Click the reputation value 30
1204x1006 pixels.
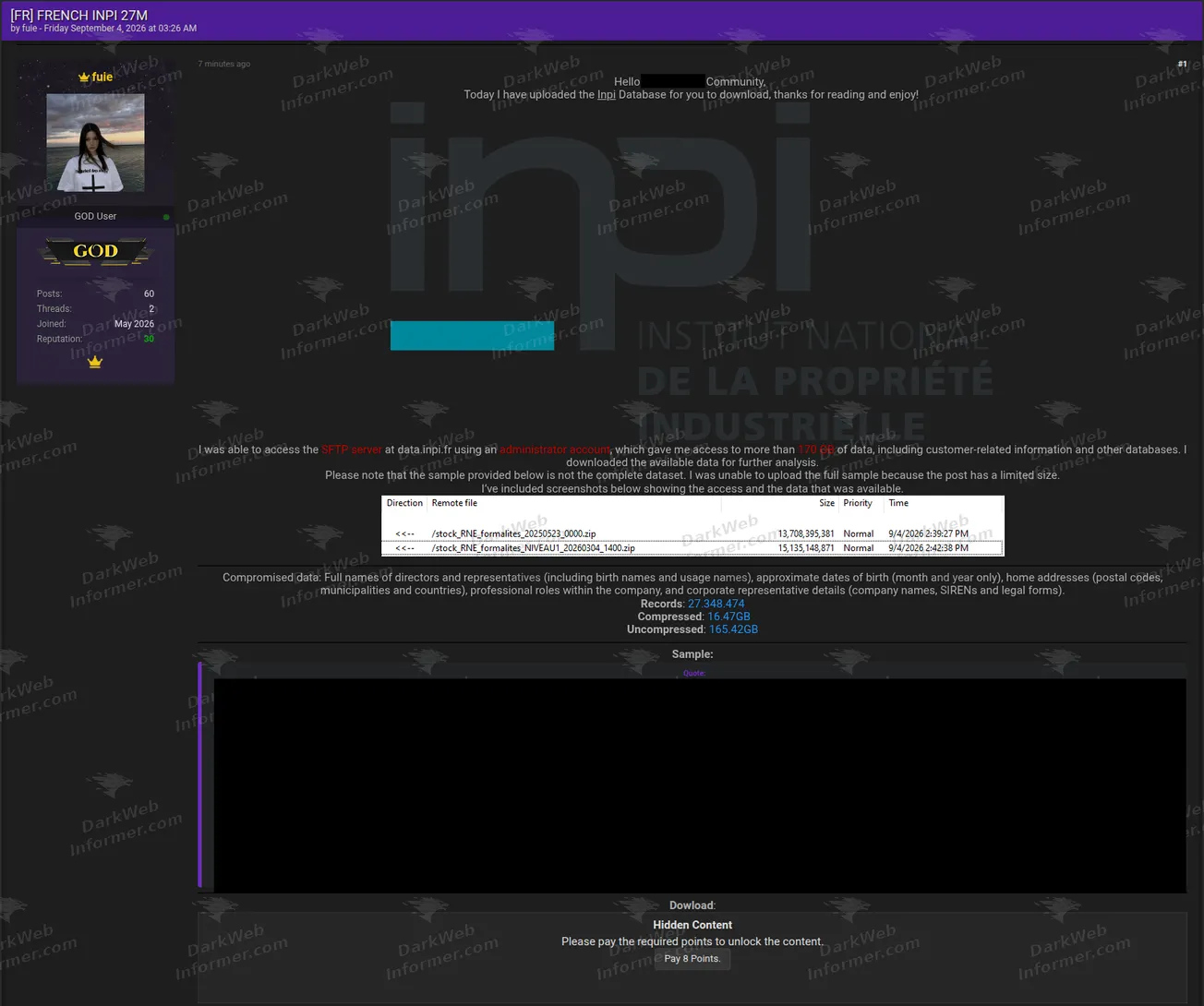point(149,339)
